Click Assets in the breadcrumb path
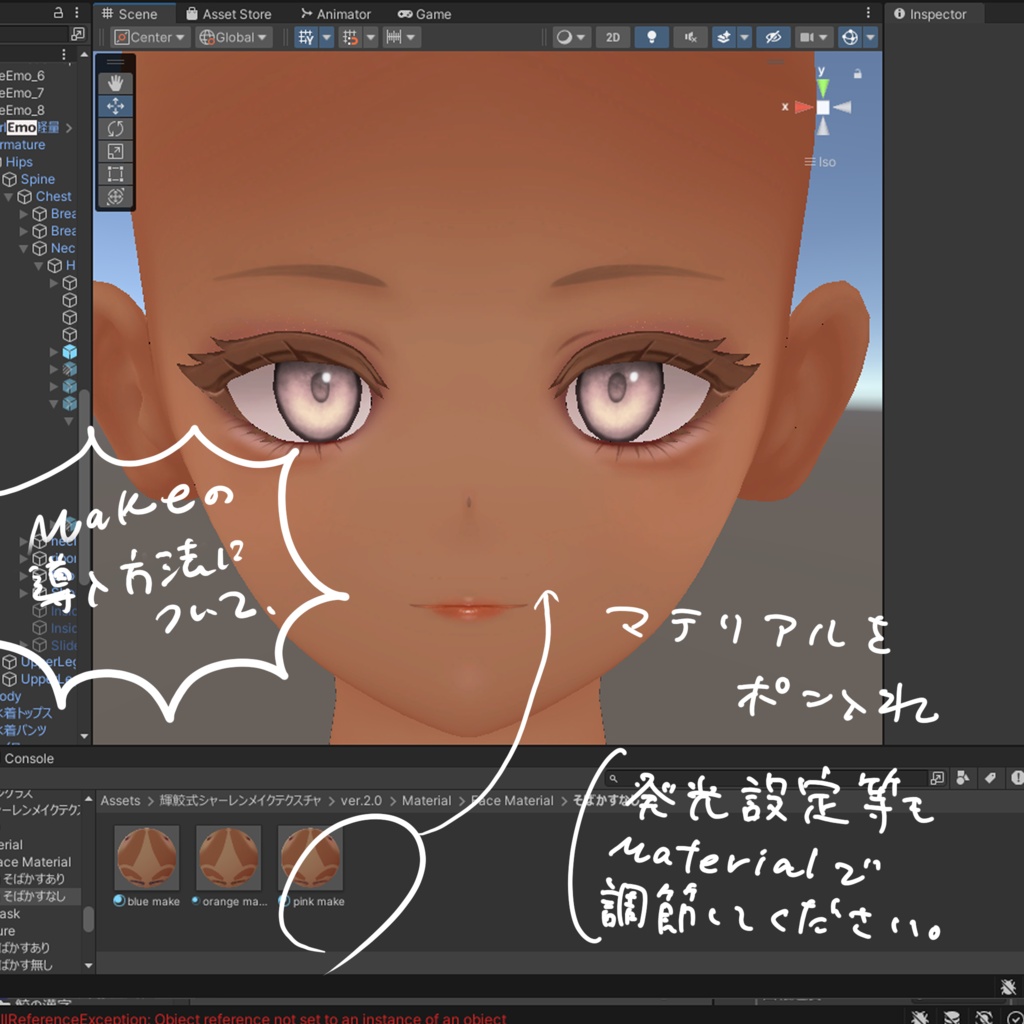Screen dimensions: 1024x1024 [120, 801]
